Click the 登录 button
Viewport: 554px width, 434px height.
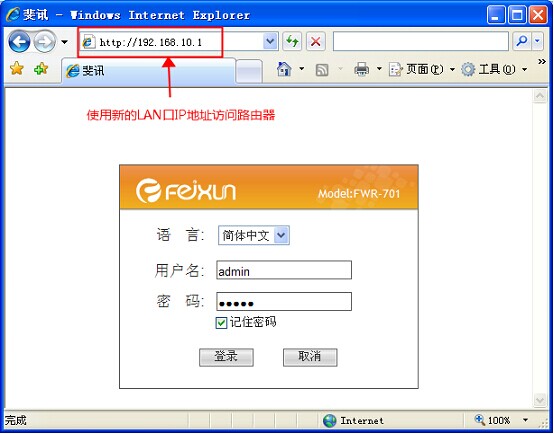[x=226, y=357]
